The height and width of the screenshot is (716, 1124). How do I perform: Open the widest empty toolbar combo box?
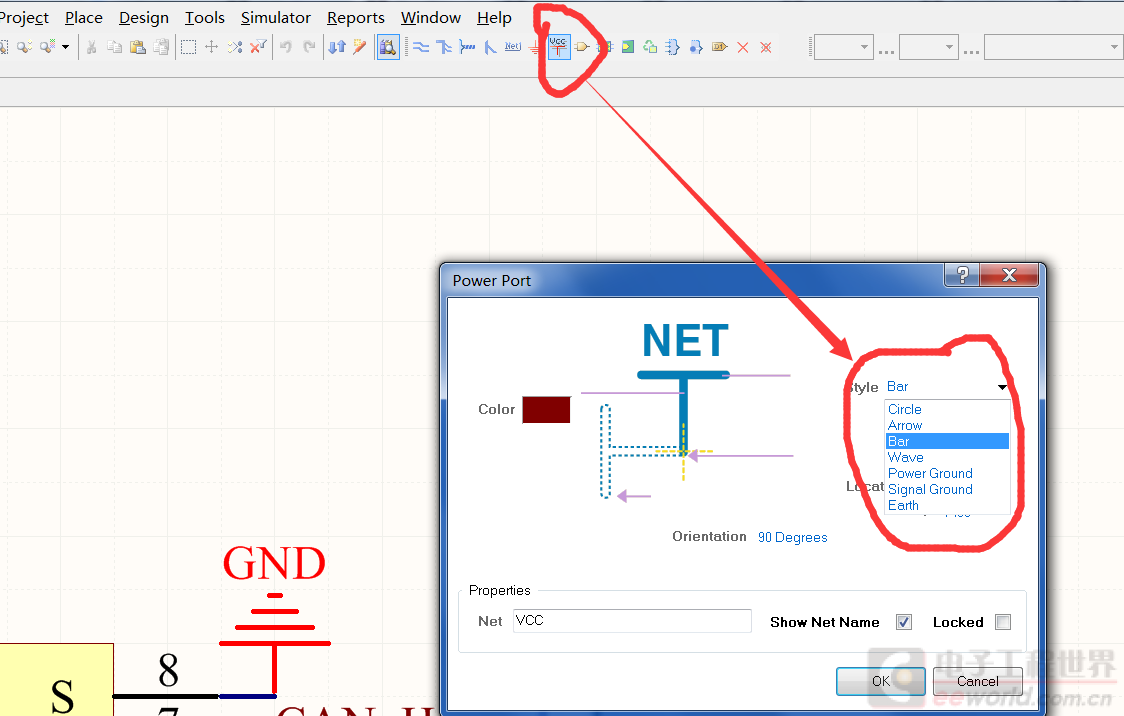(x=1052, y=47)
